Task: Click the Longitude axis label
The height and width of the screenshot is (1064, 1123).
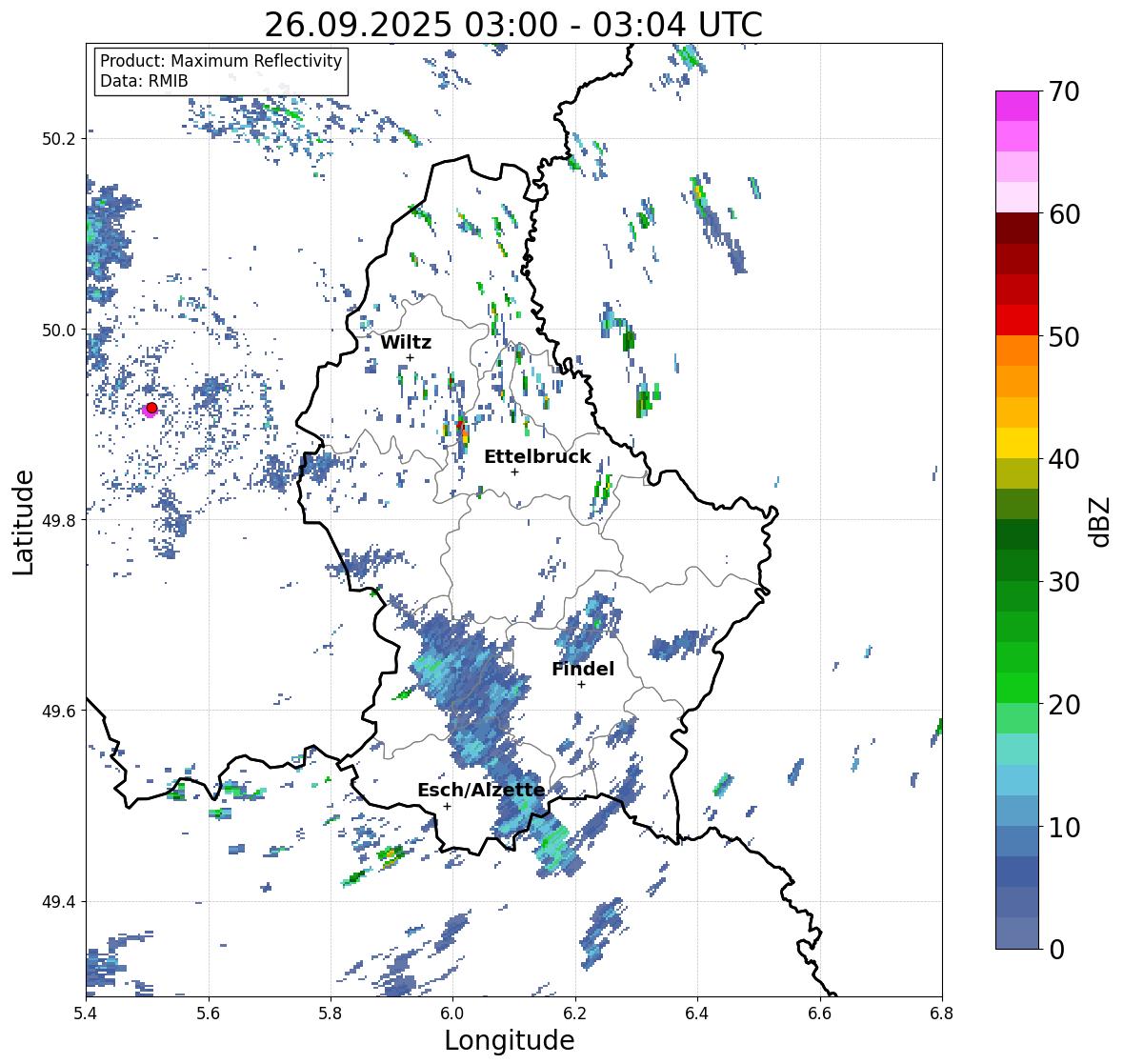Action: coord(510,1040)
